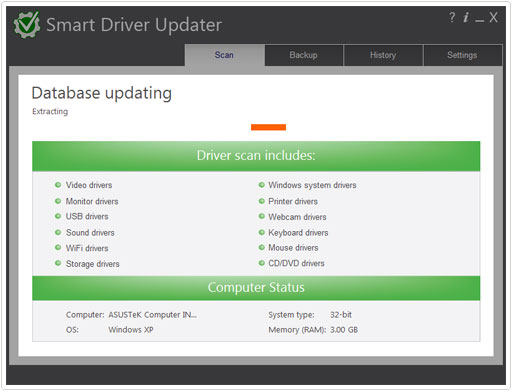The width and height of the screenshot is (512, 391).
Task: Close the Smart Driver Updater window
Action: [x=493, y=17]
